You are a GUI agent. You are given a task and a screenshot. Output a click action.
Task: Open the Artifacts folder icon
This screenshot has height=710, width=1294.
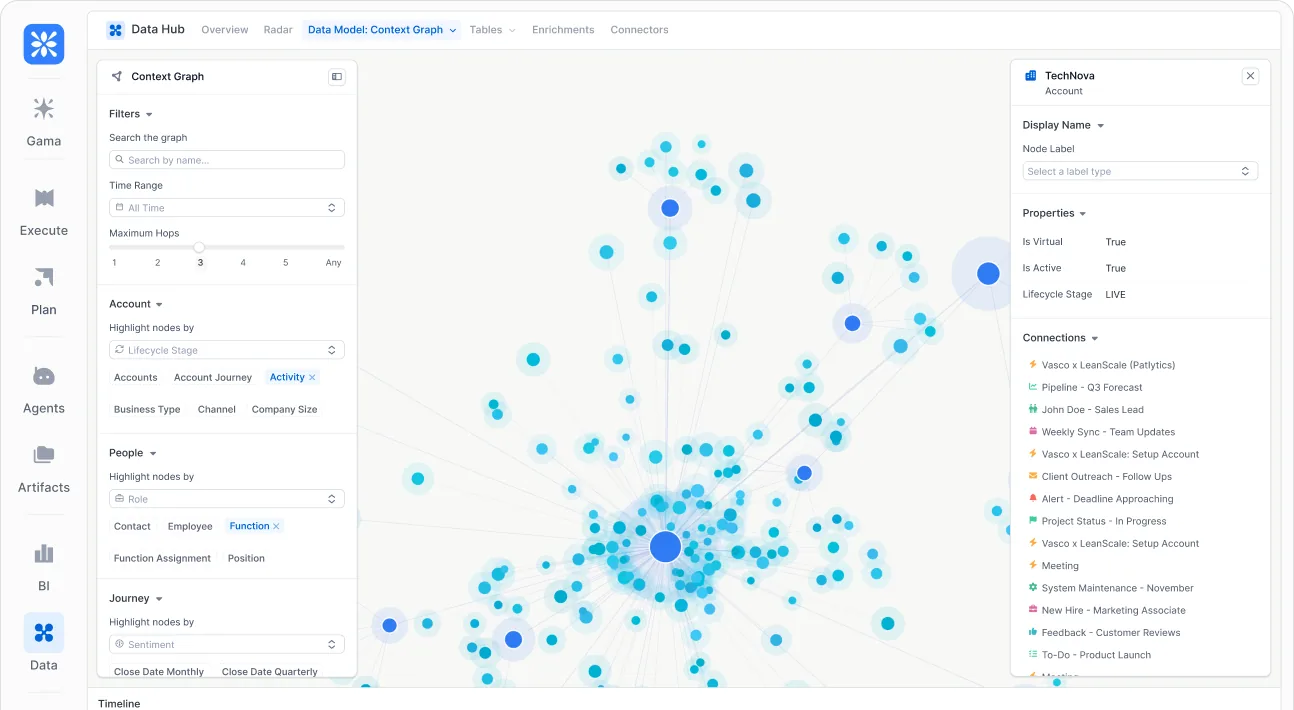[44, 455]
